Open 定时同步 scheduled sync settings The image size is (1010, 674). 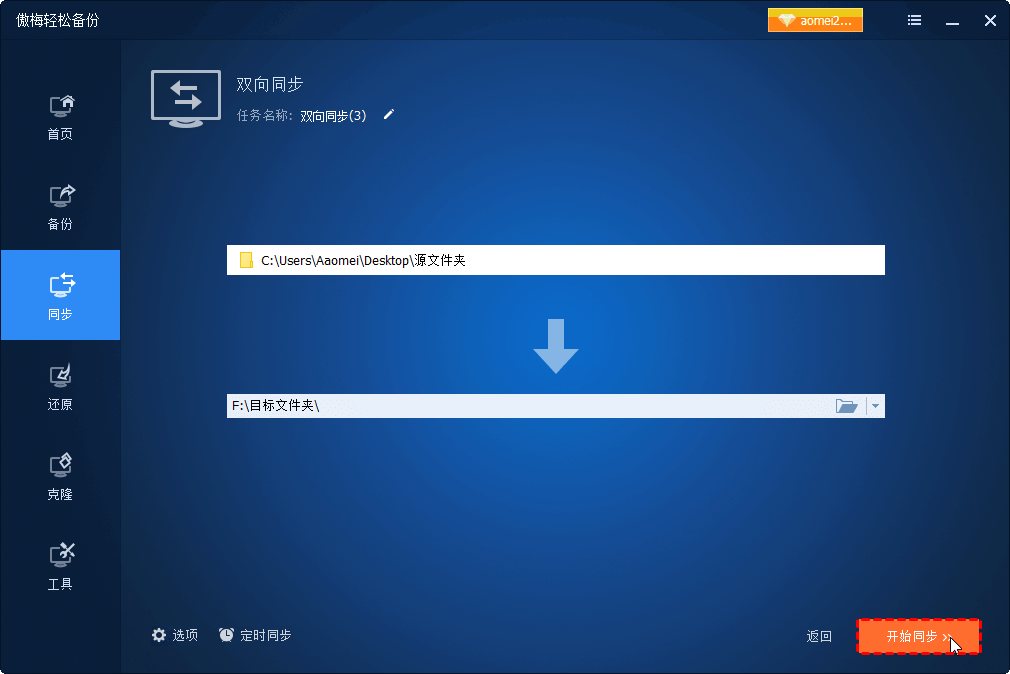point(255,635)
